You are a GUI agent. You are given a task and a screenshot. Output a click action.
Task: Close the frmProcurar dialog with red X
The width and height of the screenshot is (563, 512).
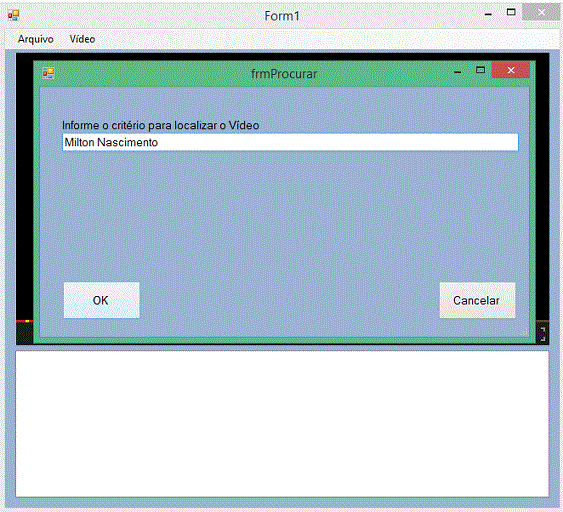pos(511,70)
